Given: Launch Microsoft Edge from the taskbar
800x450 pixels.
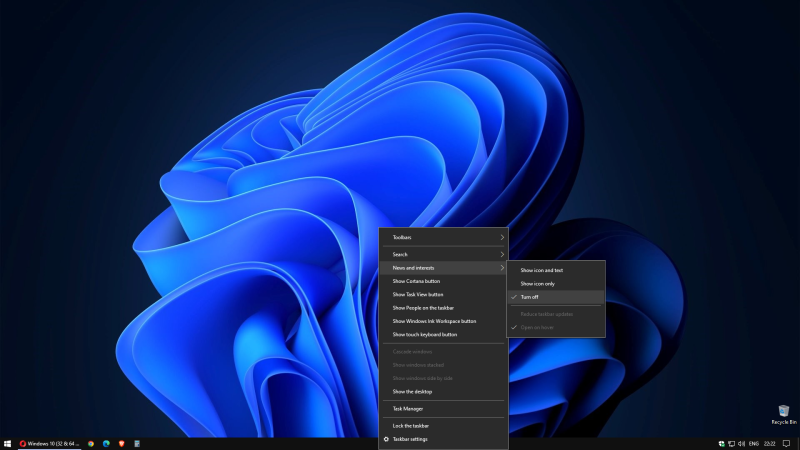Looking at the screenshot, I should click(106, 443).
